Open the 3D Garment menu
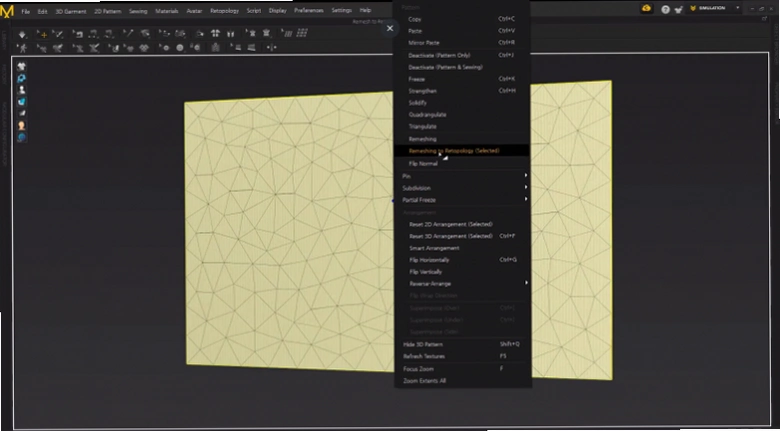Viewport: 780px width, 431px height. click(x=71, y=11)
